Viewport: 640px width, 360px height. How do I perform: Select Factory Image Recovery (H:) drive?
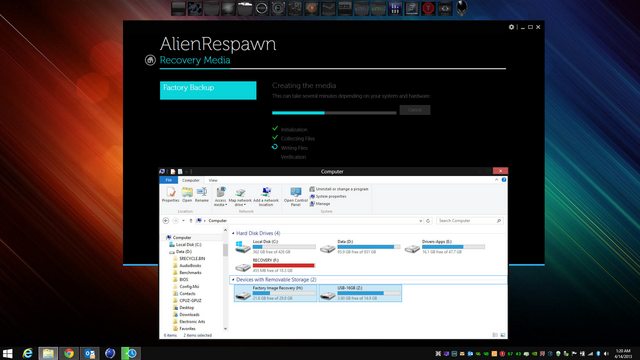pyautogui.click(x=276, y=293)
